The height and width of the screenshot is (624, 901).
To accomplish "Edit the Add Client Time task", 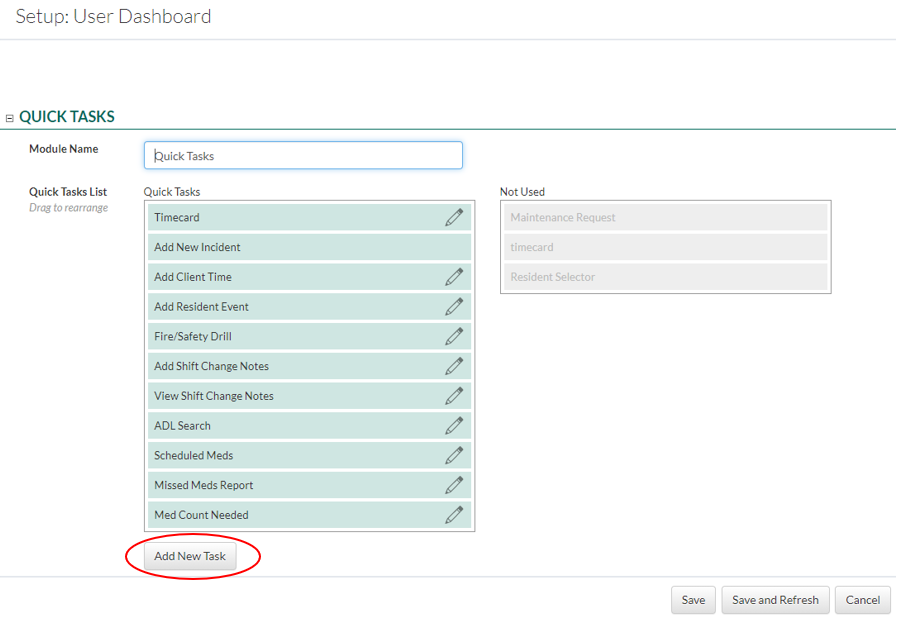I will click(x=454, y=277).
